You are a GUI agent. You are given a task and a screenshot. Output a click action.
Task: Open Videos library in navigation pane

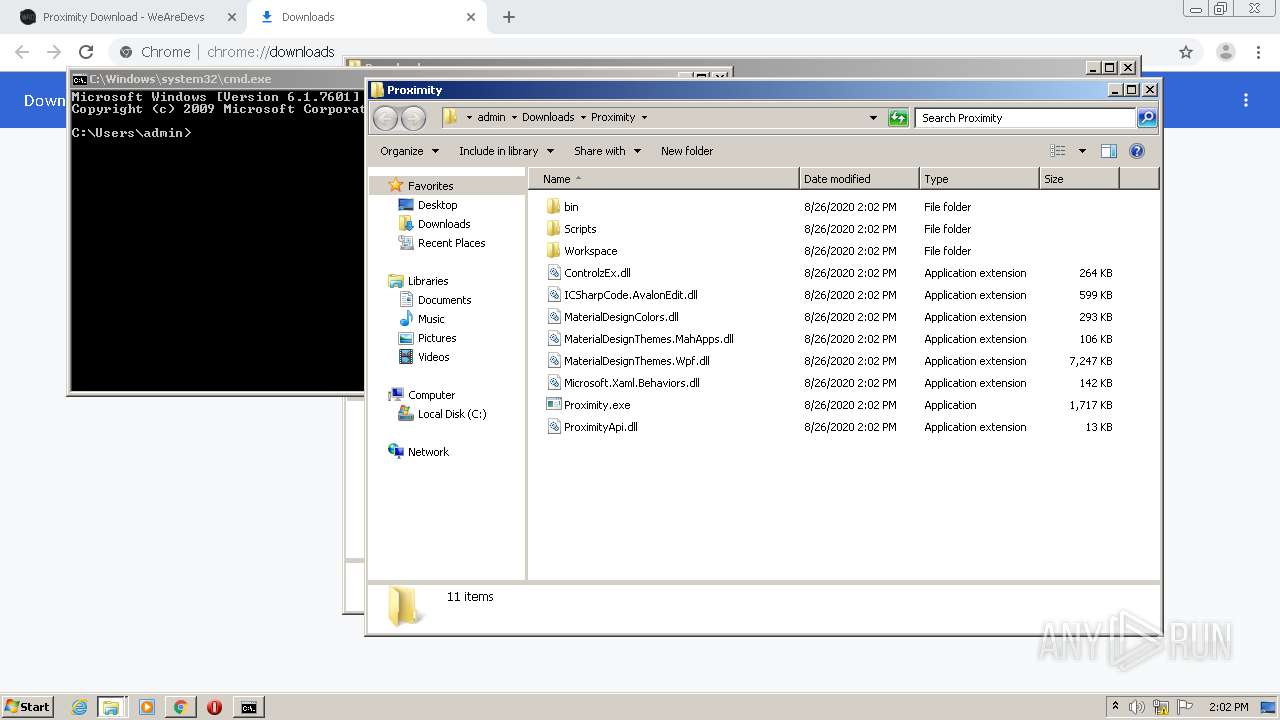(x=433, y=357)
